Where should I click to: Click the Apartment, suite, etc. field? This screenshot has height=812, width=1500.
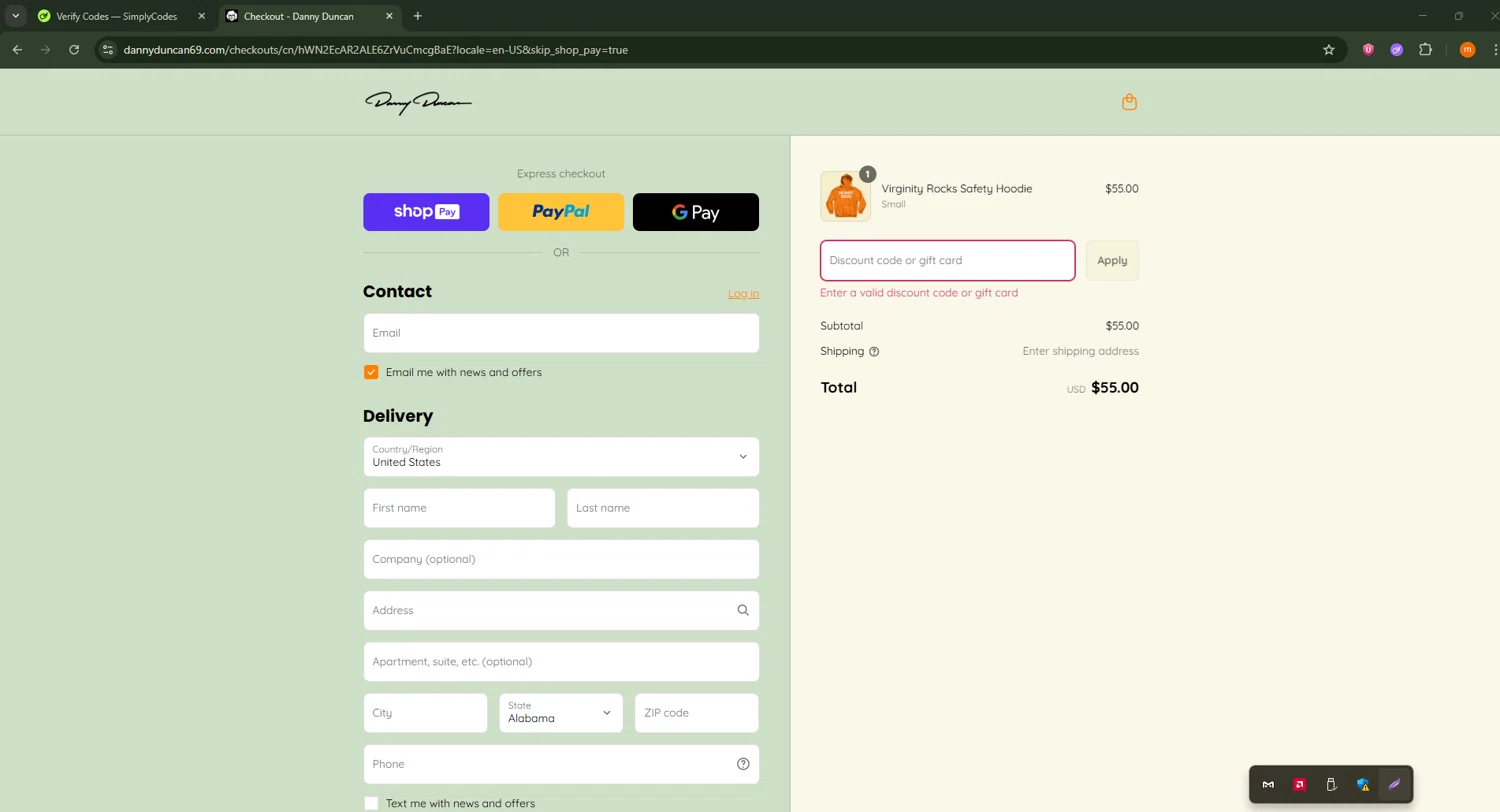pos(561,662)
